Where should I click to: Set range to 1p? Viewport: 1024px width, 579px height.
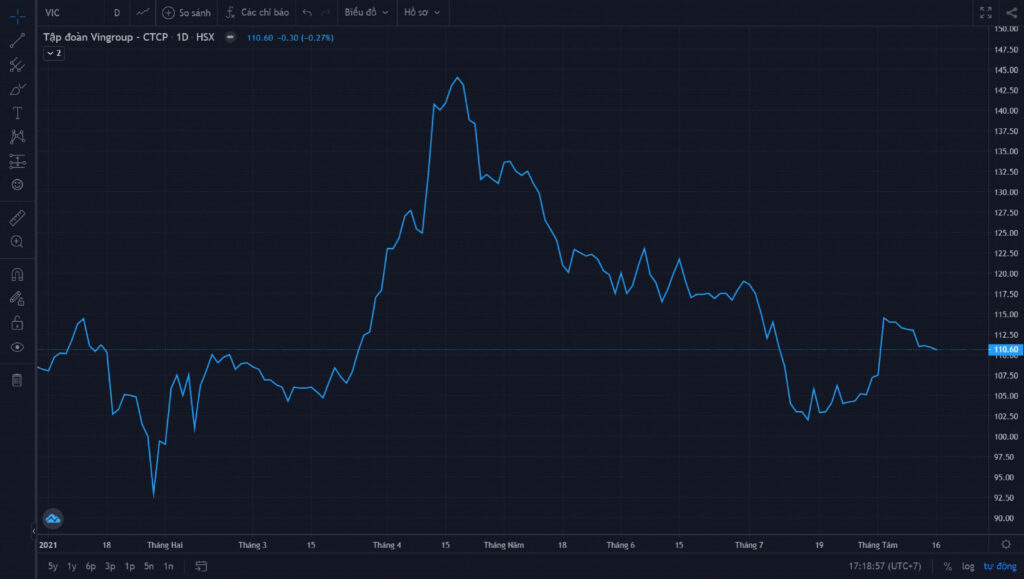click(x=130, y=566)
